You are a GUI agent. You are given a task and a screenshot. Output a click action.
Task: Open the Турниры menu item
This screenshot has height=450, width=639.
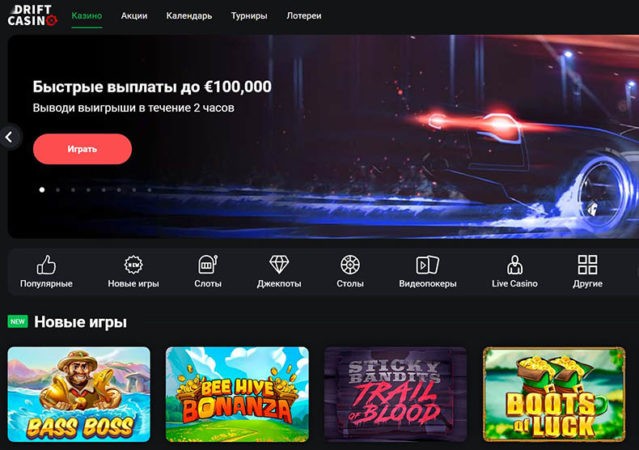pyautogui.click(x=249, y=16)
